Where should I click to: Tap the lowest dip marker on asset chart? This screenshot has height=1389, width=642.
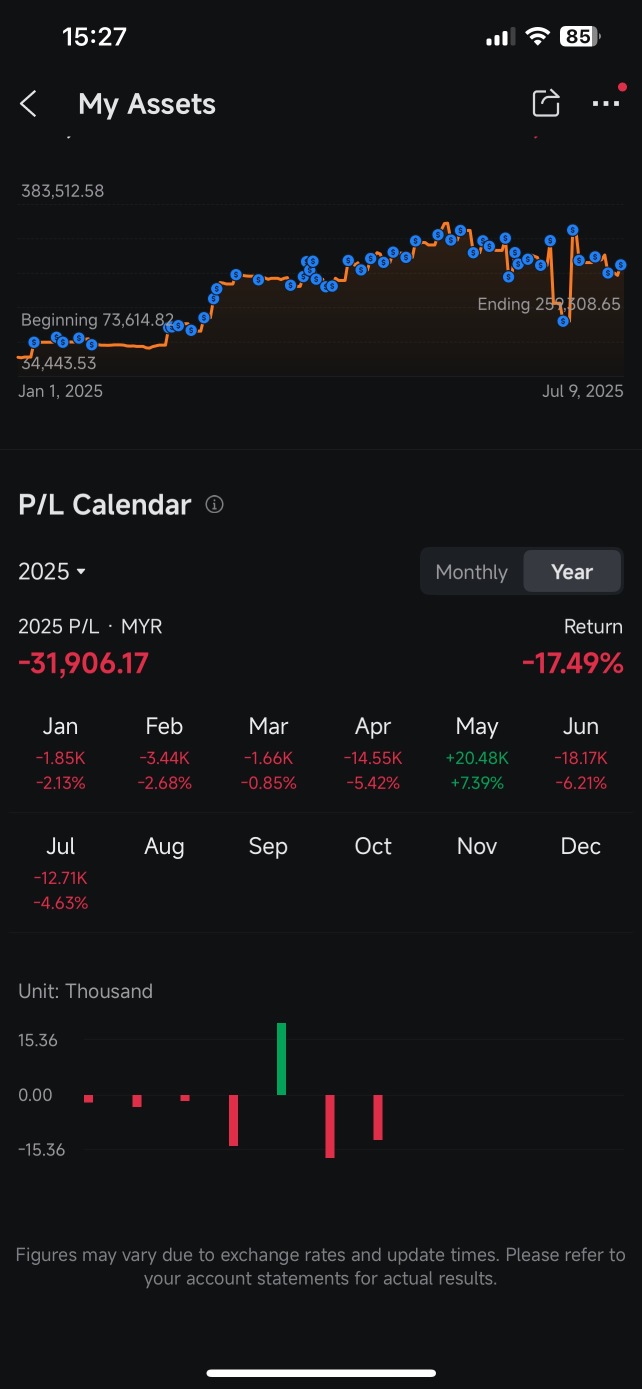[x=563, y=321]
